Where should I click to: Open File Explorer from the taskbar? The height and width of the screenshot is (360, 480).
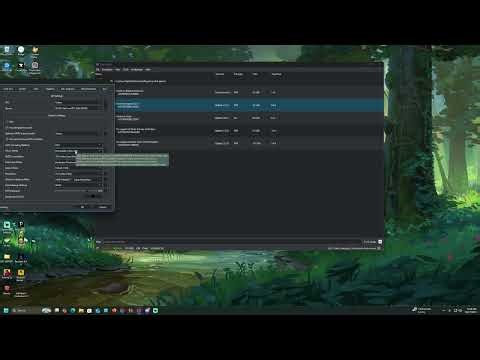pyautogui.click(x=81, y=310)
